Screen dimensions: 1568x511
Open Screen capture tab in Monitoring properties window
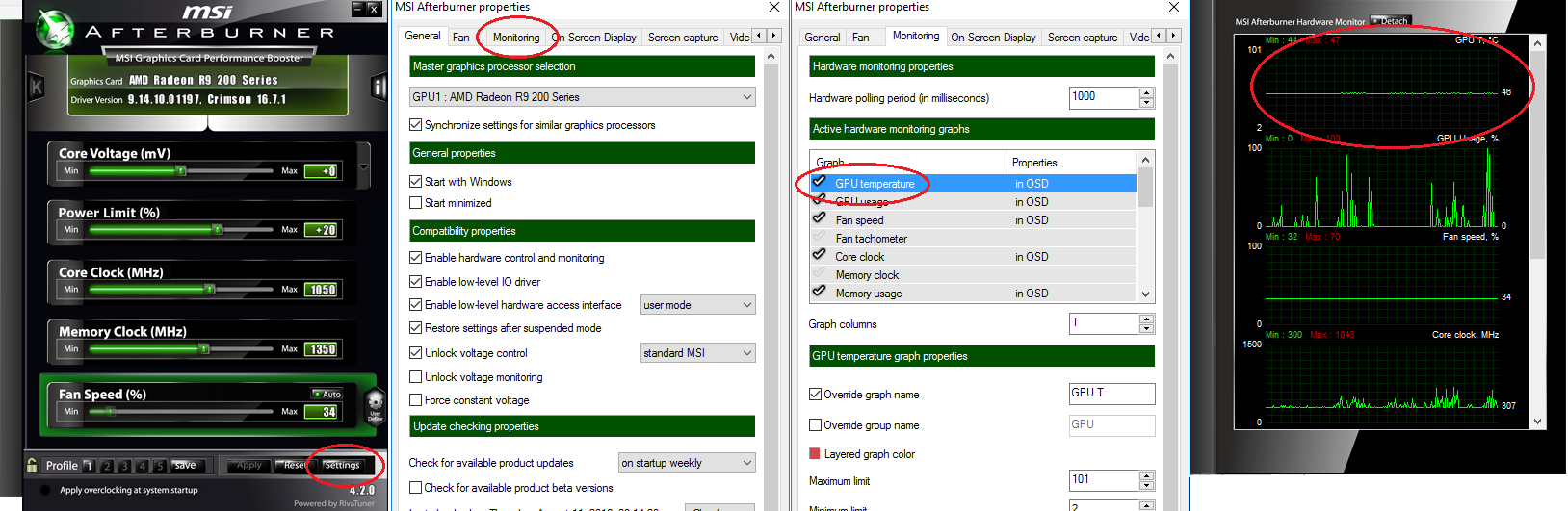pos(1083,38)
